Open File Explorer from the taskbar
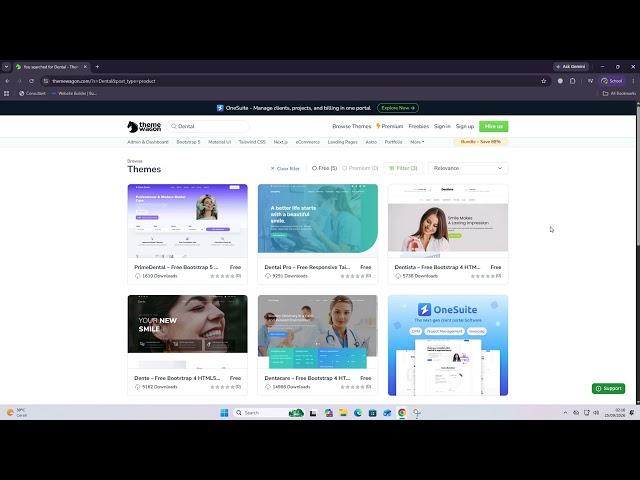640x480 pixels. pos(343,413)
